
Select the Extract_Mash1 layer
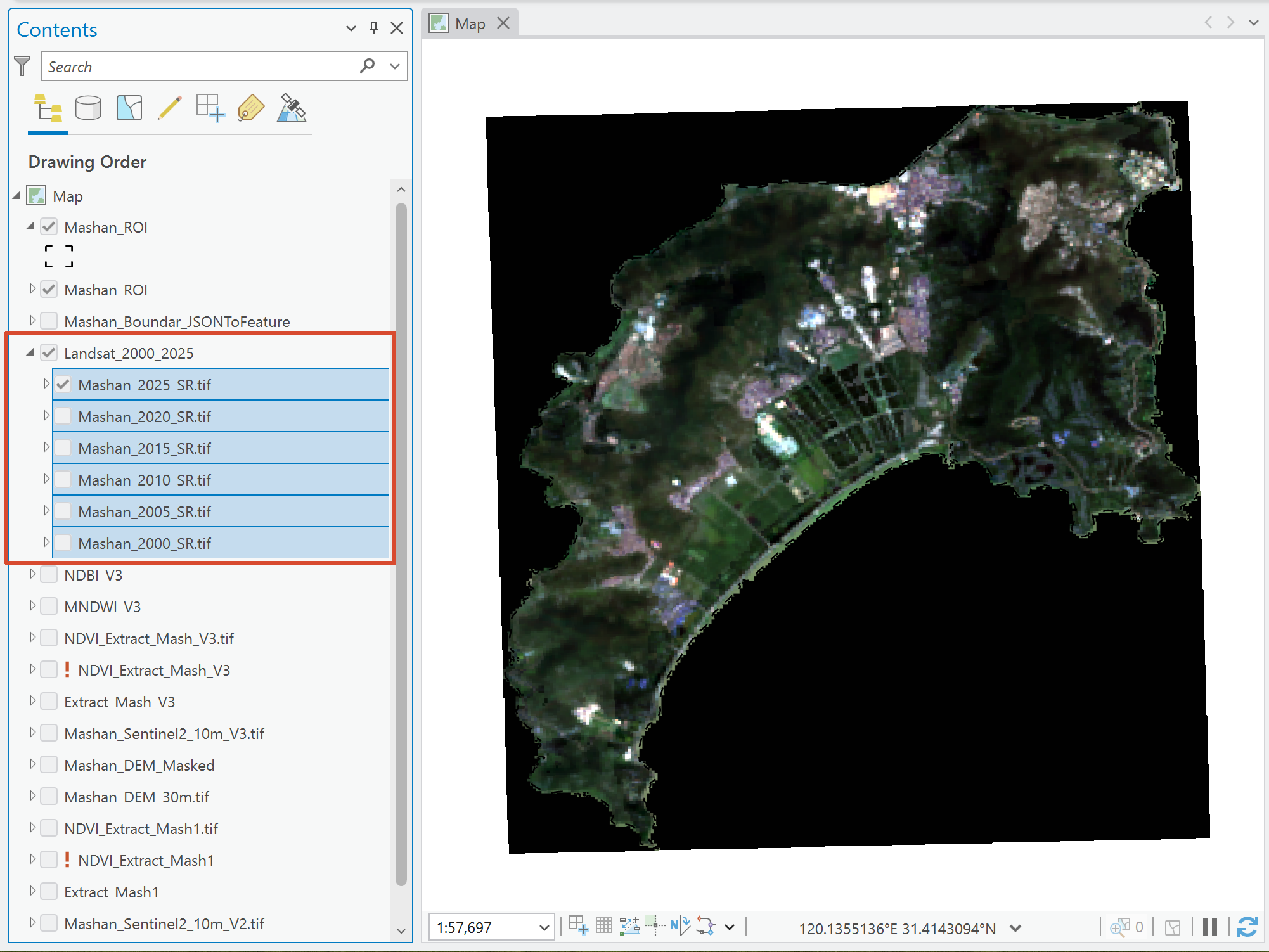click(x=112, y=892)
